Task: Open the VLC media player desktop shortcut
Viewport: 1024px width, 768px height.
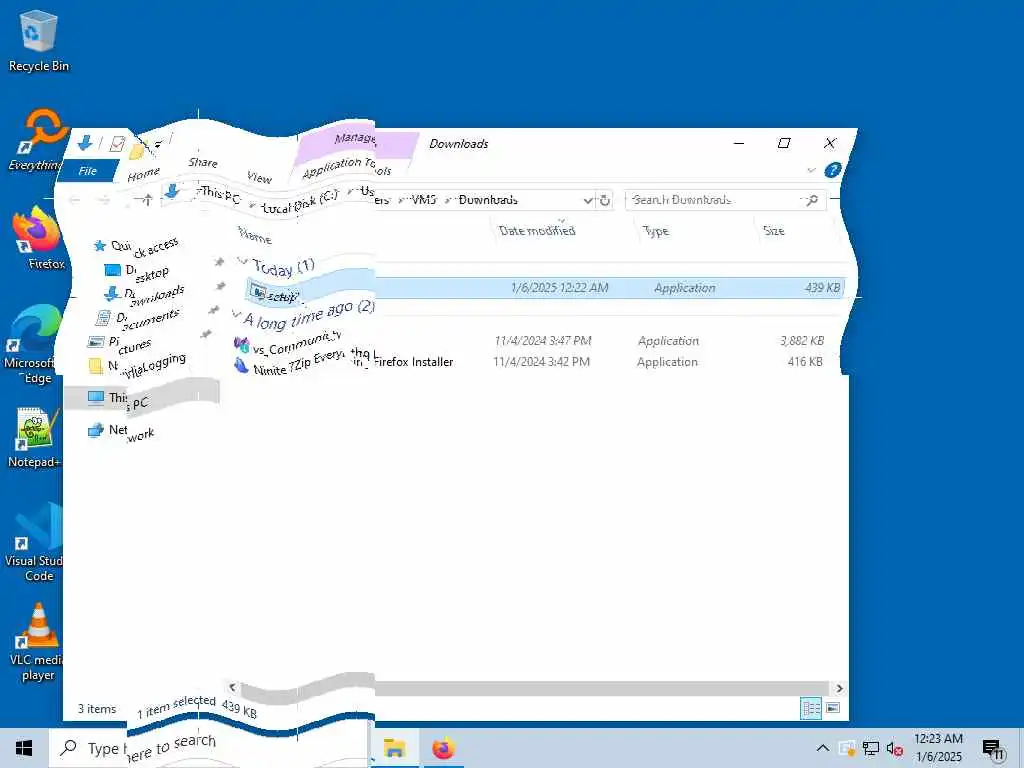Action: [x=37, y=642]
